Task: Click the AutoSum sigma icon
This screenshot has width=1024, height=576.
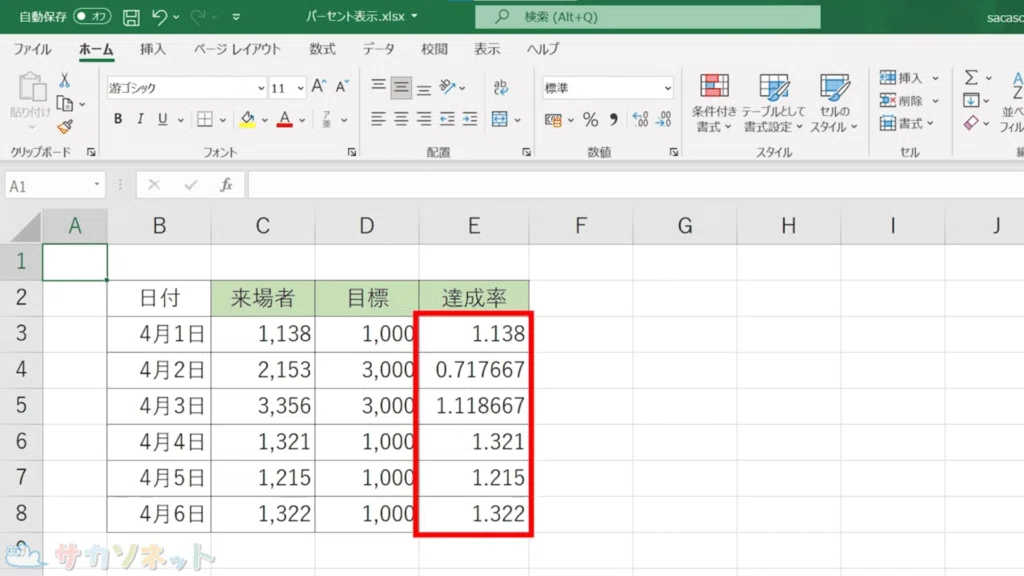Action: tap(971, 78)
